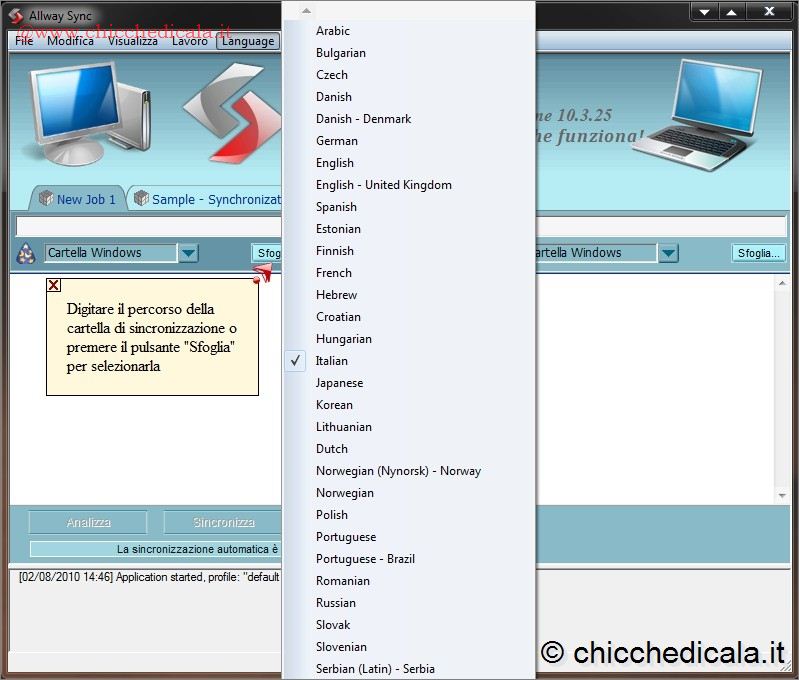The height and width of the screenshot is (680, 799).
Task: Expand the left Cartella Windows dropdown arrow
Action: 189,253
